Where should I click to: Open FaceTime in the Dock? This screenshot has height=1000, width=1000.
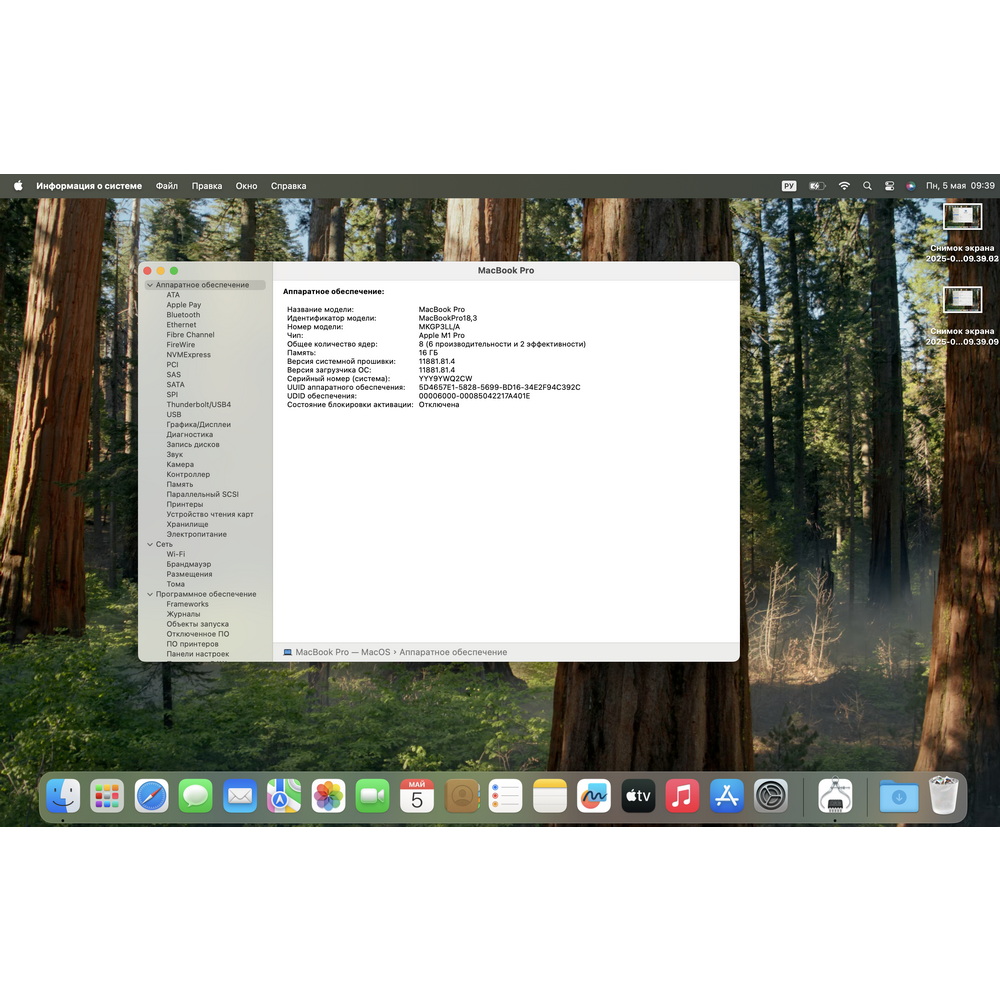pyautogui.click(x=372, y=796)
